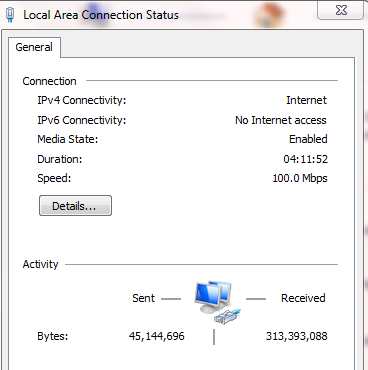Image resolution: width=368 pixels, height=370 pixels.
Task: Click the Sent label in Activity
Action: (143, 298)
